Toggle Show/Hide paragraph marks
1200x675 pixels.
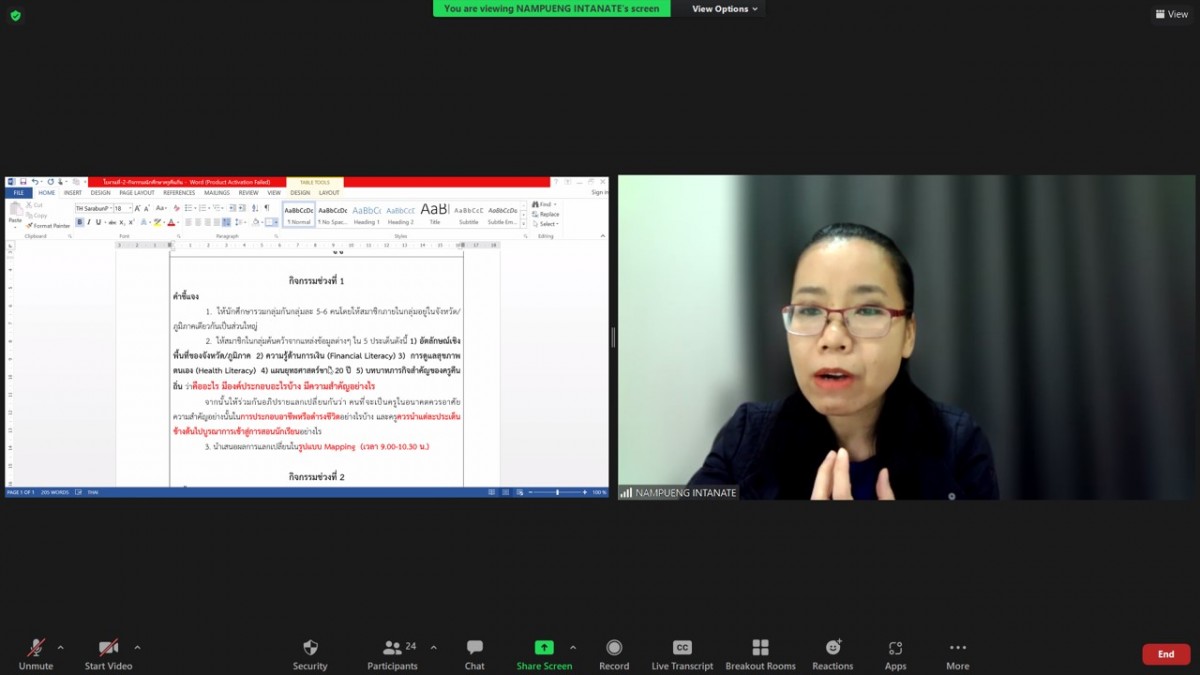(x=267, y=207)
